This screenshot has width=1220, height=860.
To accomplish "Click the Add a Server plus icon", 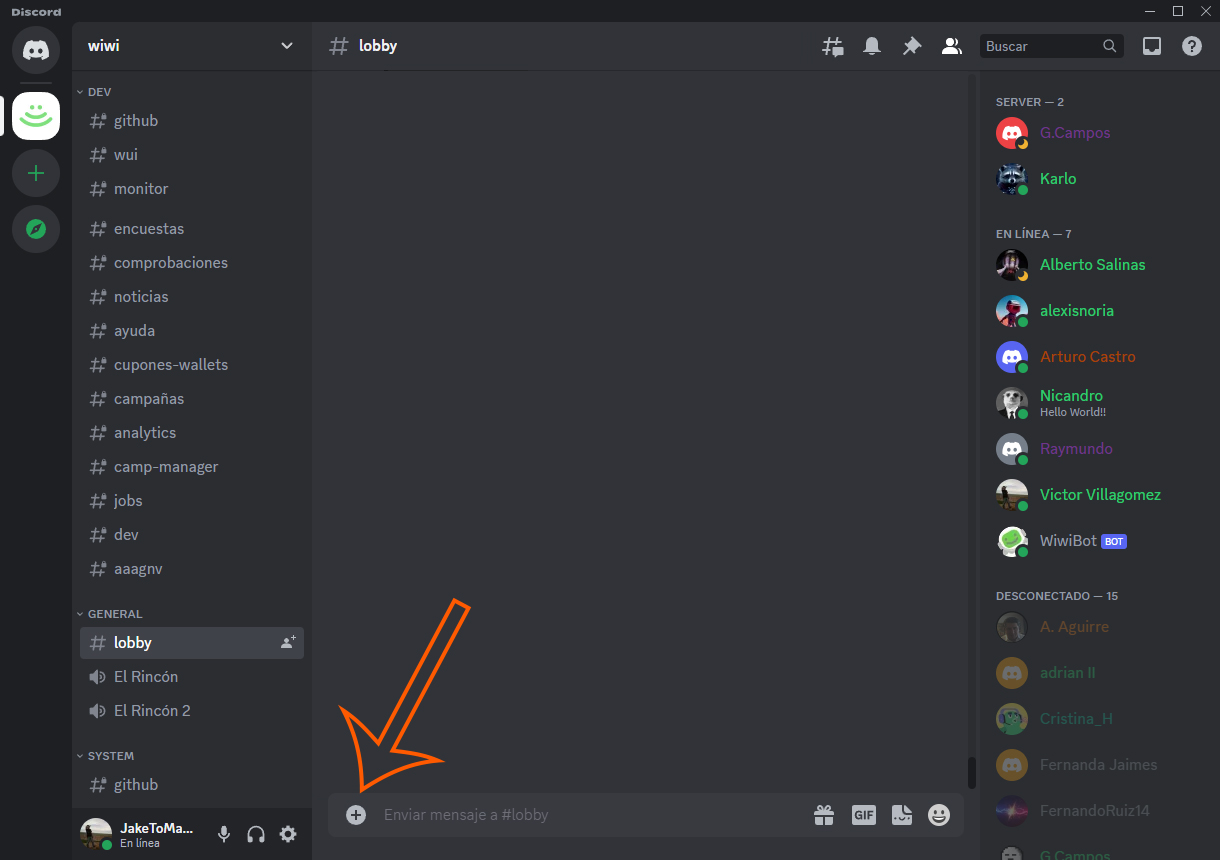I will coord(36,174).
